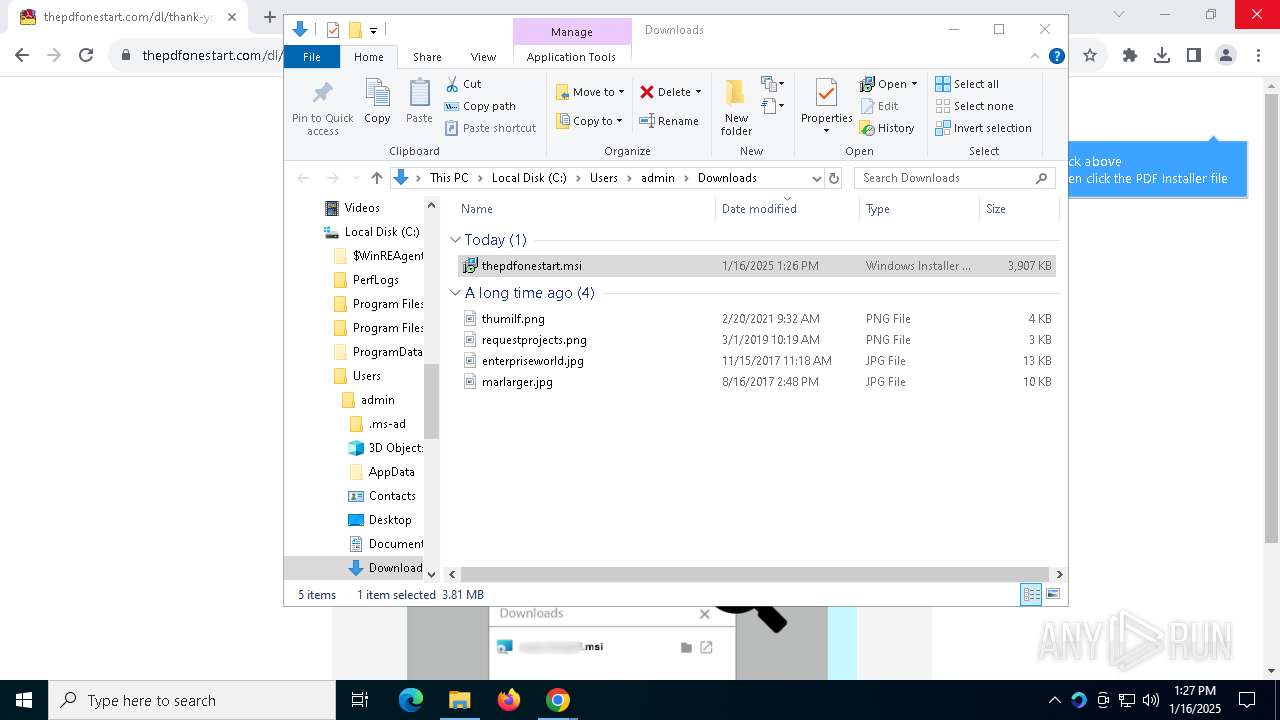Select the PerfLogs folder in the tree
1280x720 pixels.
tap(375, 280)
